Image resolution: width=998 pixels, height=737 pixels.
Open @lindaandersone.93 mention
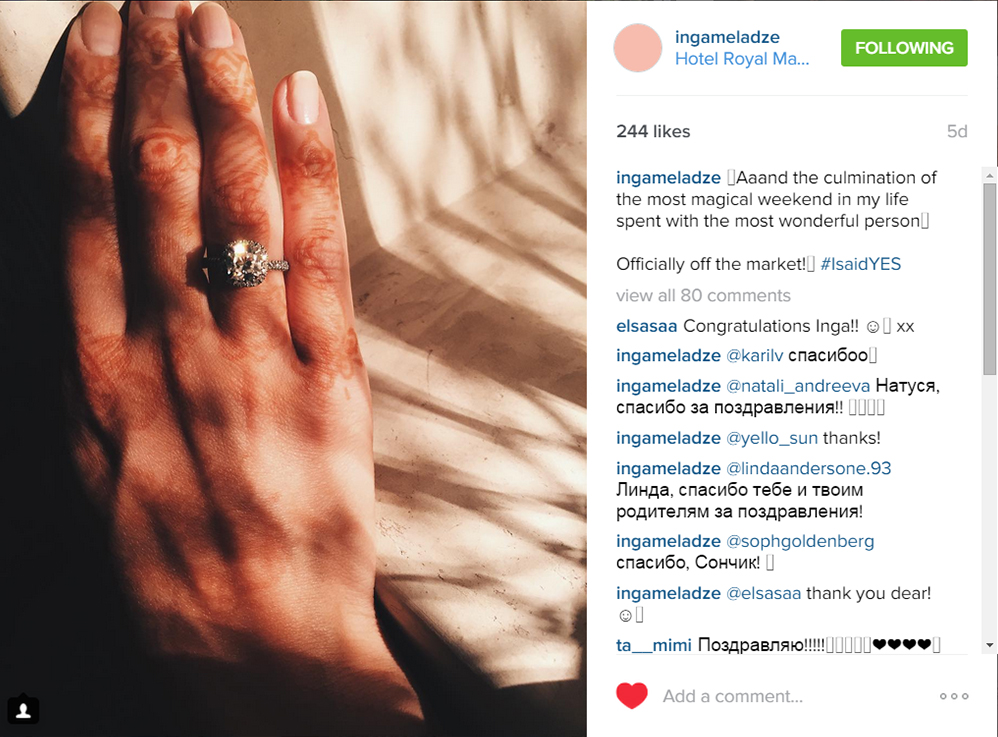(808, 468)
